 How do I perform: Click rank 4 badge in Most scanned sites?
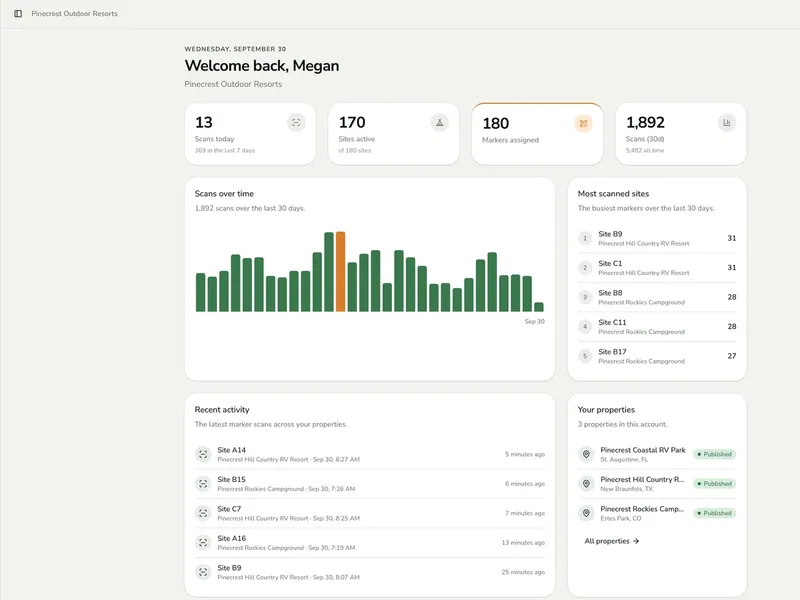(x=585, y=327)
